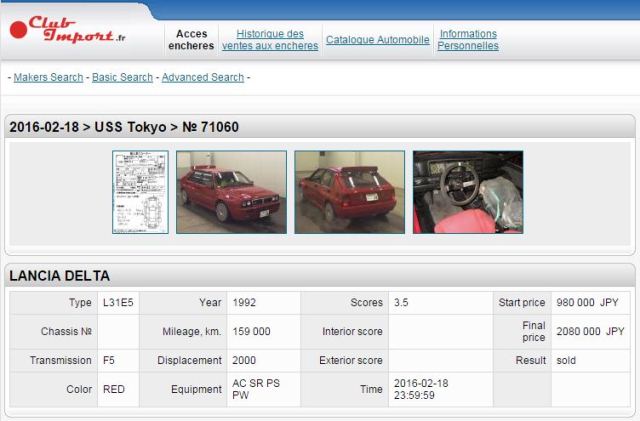Click the USS Tokyo lot 71060 heading

(x=124, y=127)
